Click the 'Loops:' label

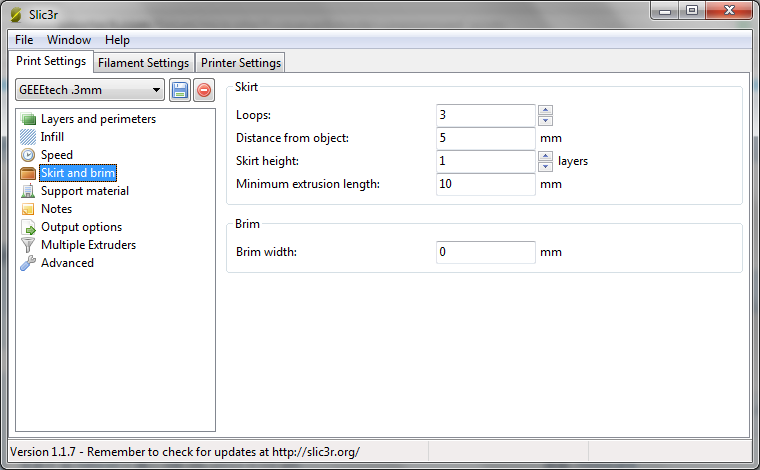(253, 115)
